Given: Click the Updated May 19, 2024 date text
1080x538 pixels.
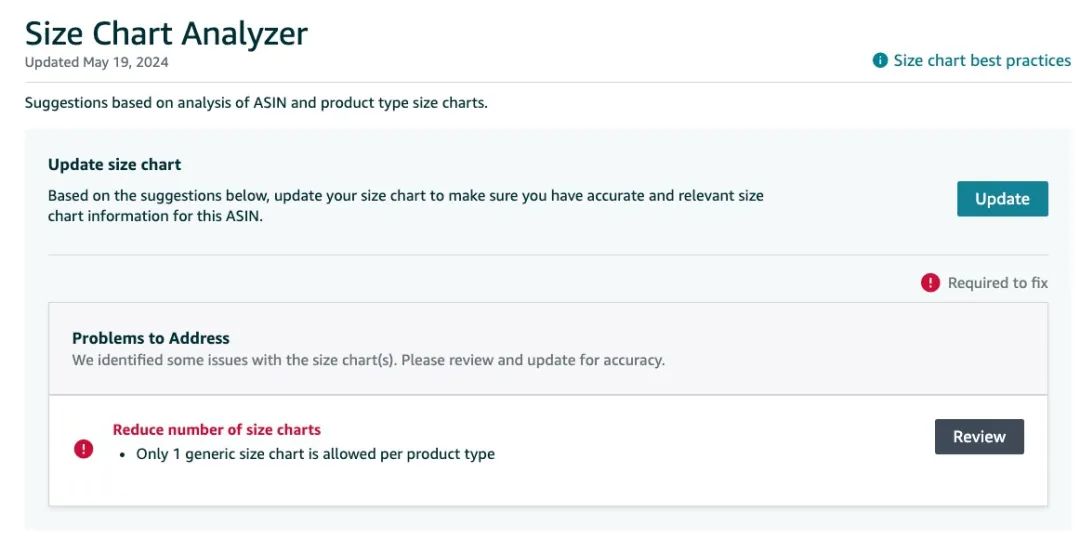Looking at the screenshot, I should click(x=97, y=62).
